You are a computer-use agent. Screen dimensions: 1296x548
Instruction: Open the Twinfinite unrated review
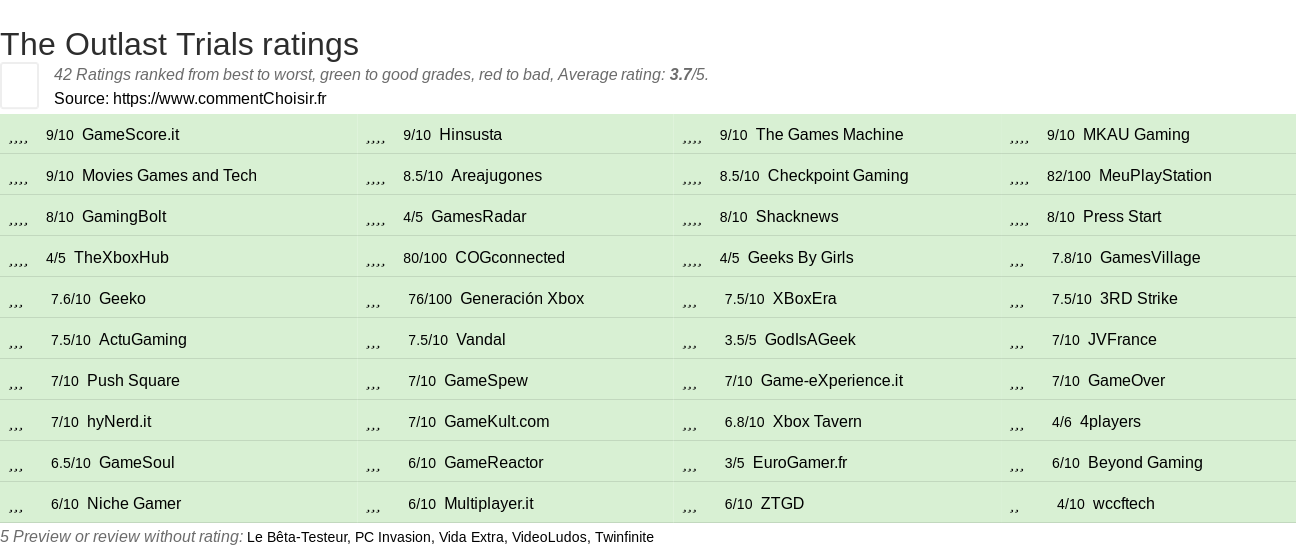click(624, 537)
